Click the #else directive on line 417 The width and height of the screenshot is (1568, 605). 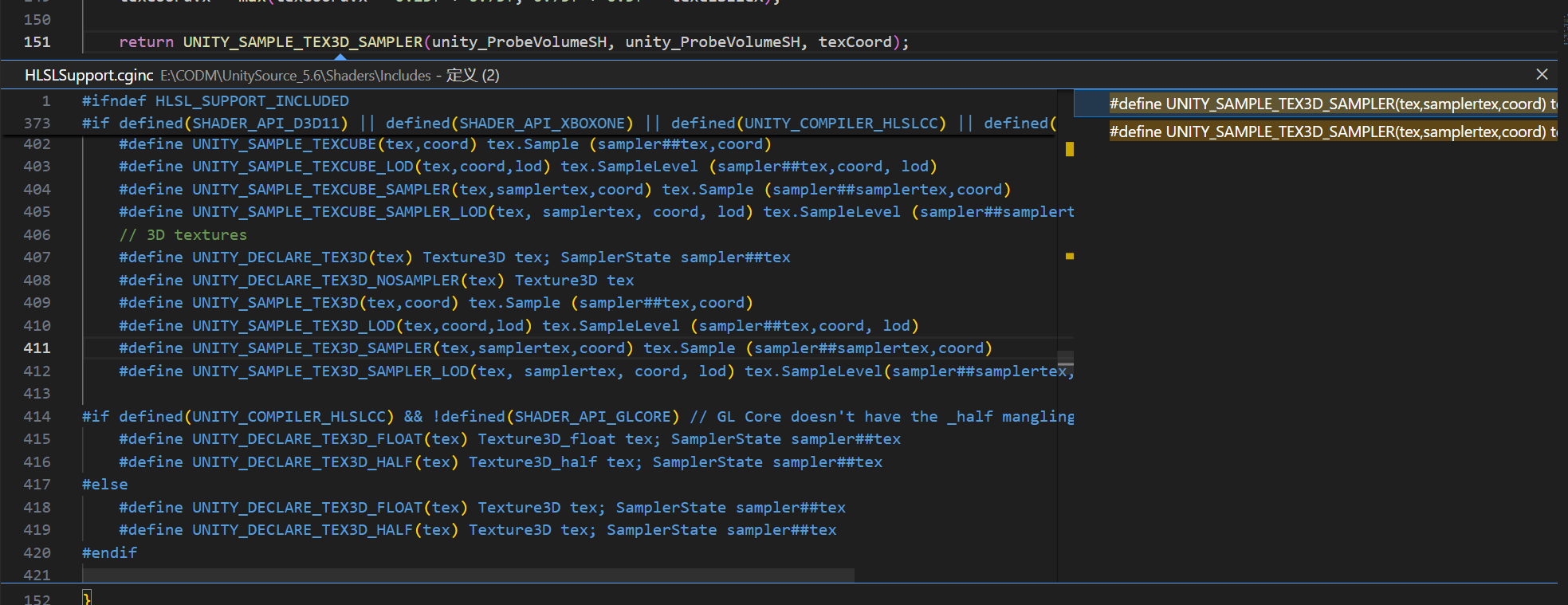point(105,485)
